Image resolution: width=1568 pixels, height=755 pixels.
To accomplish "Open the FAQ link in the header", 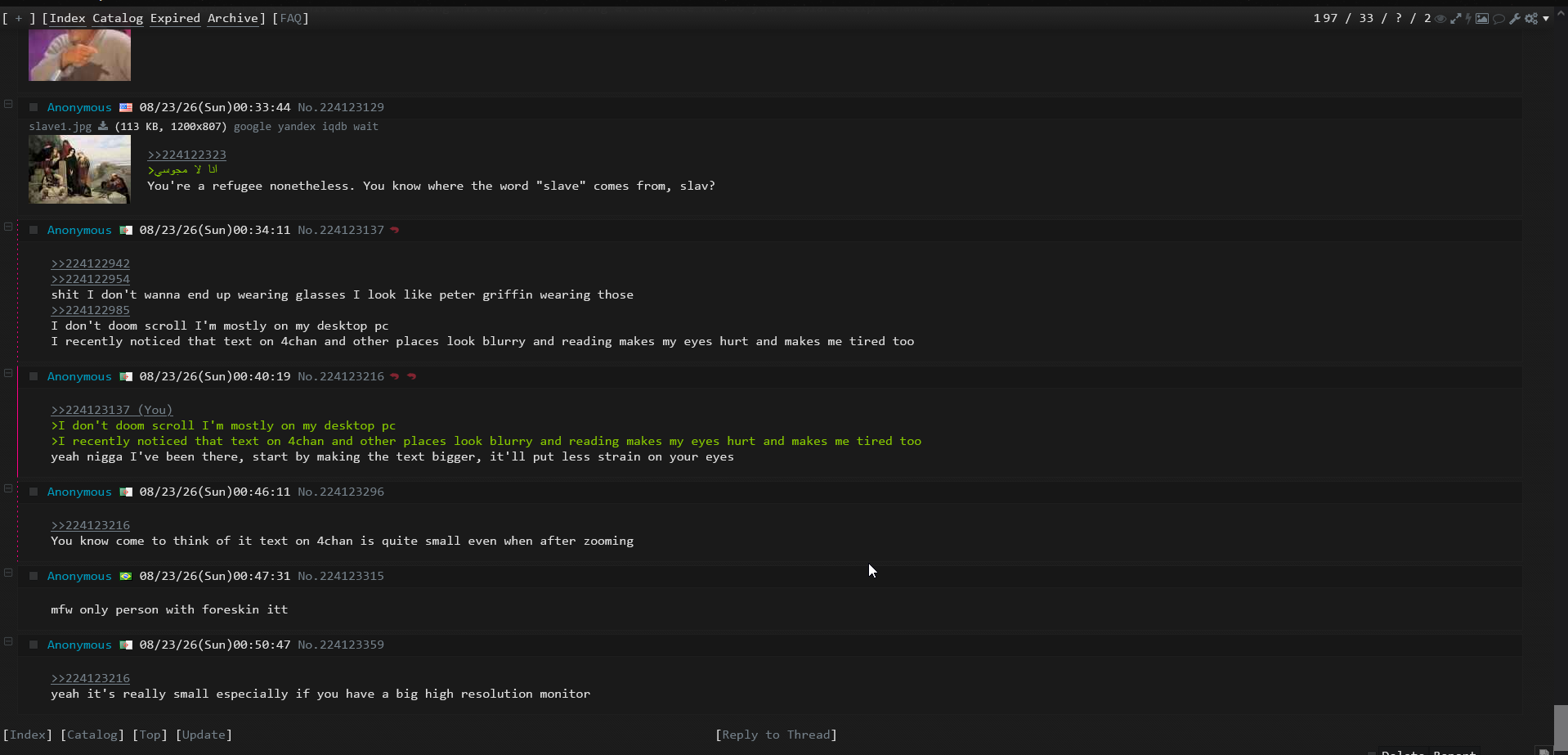I will point(291,18).
